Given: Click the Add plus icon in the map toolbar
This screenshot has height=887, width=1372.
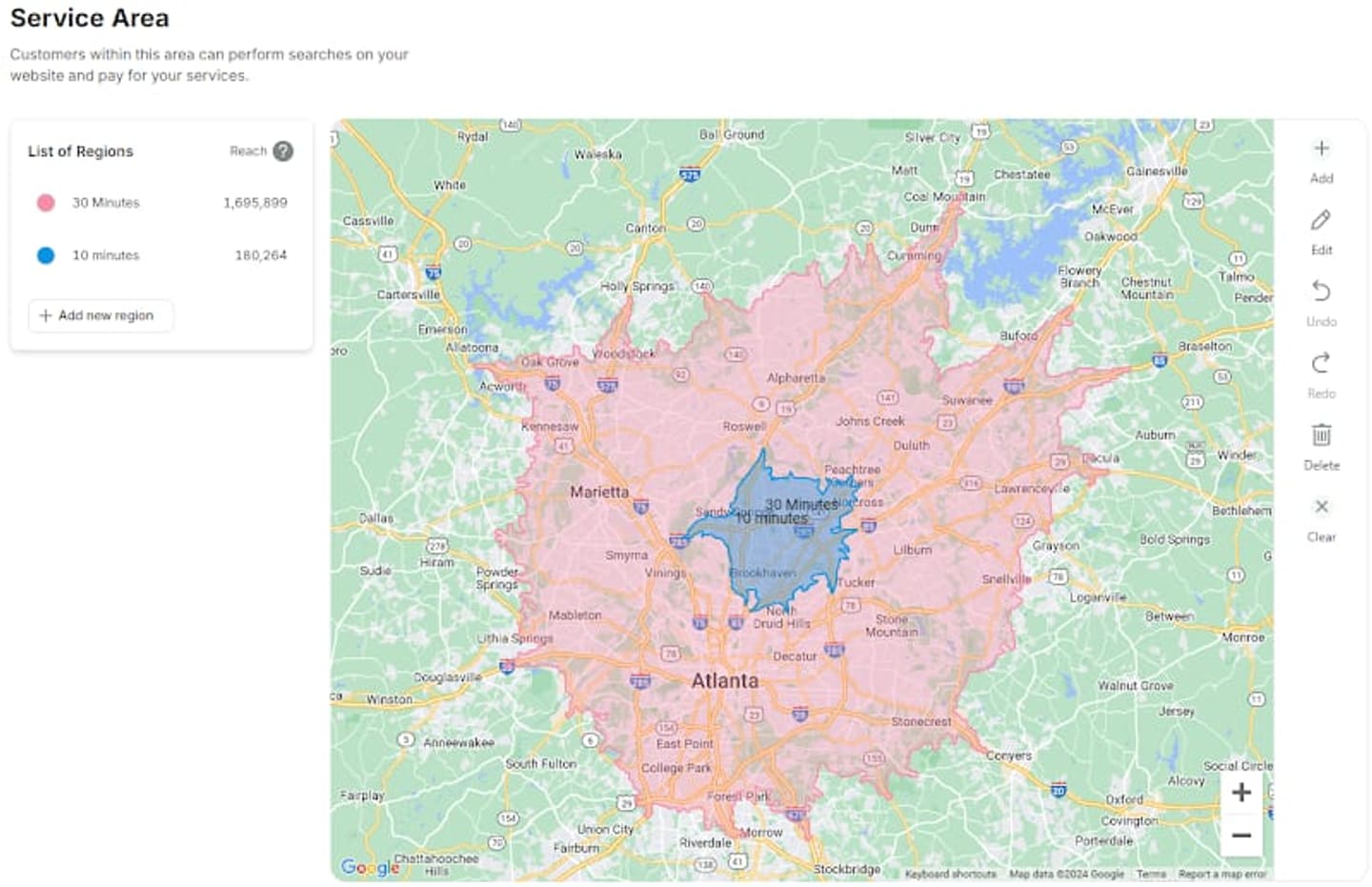Looking at the screenshot, I should coord(1321,149).
